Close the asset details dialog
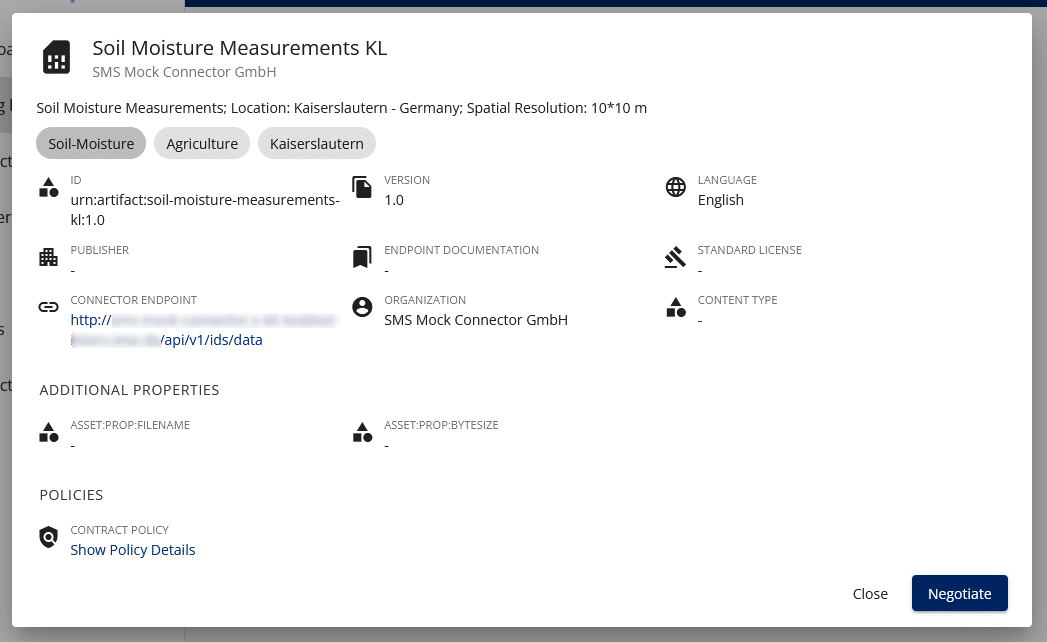1047x642 pixels. tap(870, 594)
